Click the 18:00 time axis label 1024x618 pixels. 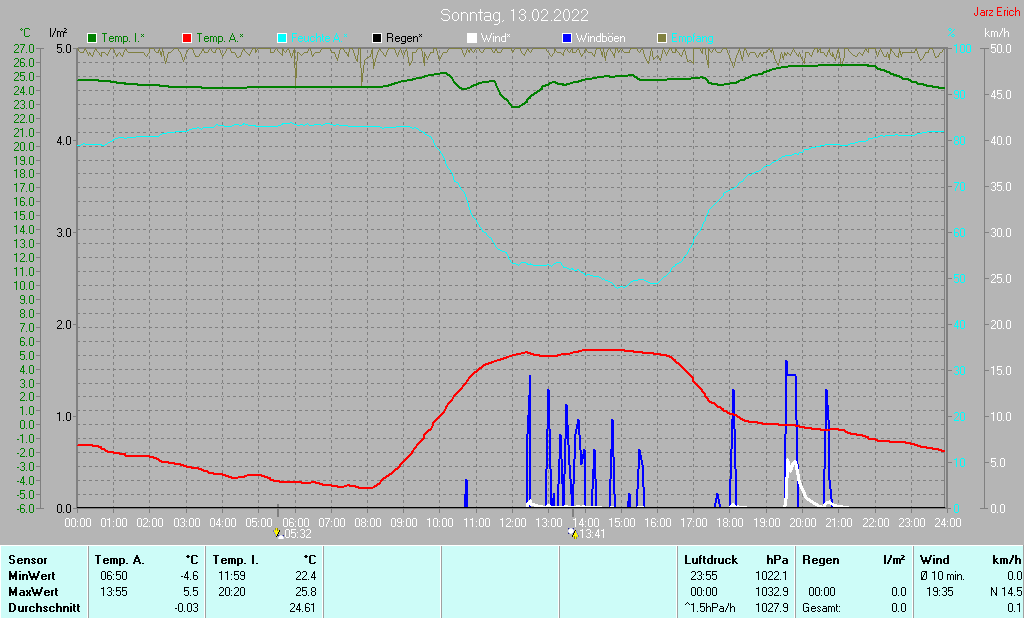[x=730, y=523]
